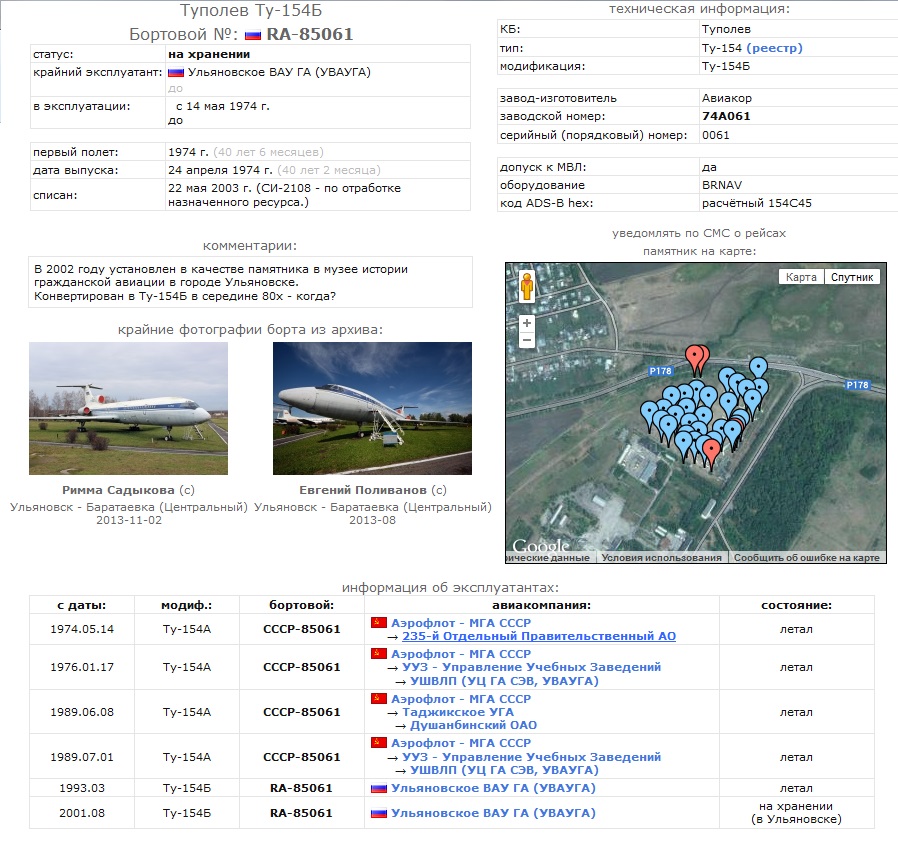
Task: Switch the map to Карта view
Action: (801, 277)
